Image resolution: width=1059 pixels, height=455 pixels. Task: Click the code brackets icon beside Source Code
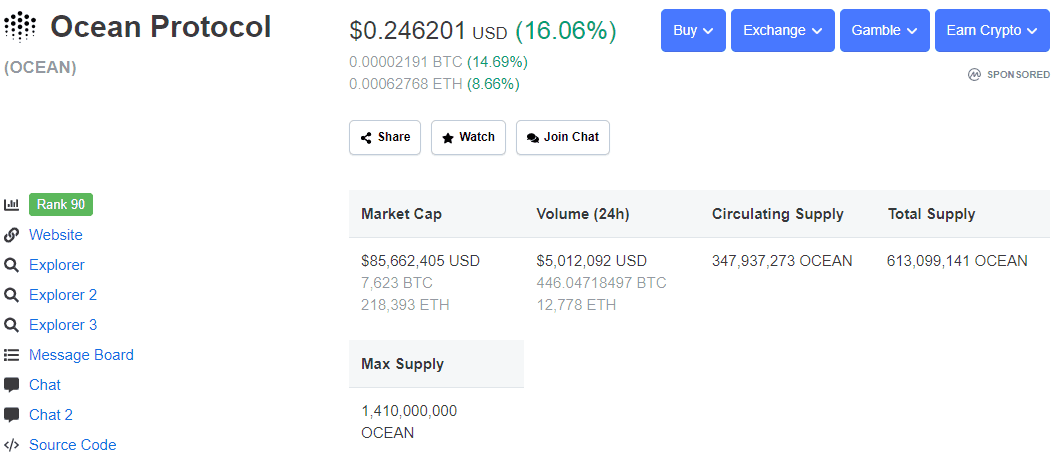coord(12,445)
